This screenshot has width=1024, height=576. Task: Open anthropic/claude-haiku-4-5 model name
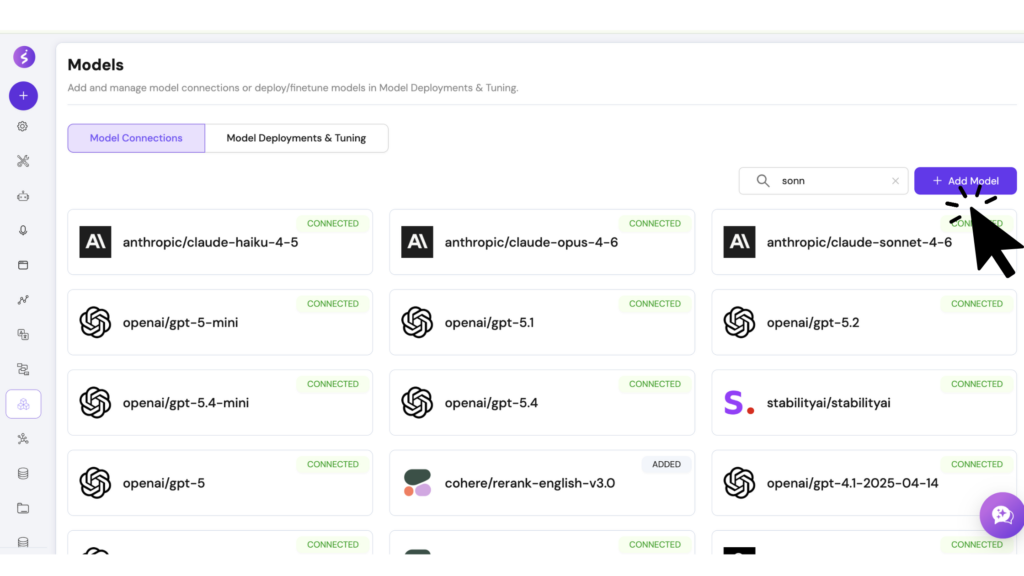click(x=210, y=242)
